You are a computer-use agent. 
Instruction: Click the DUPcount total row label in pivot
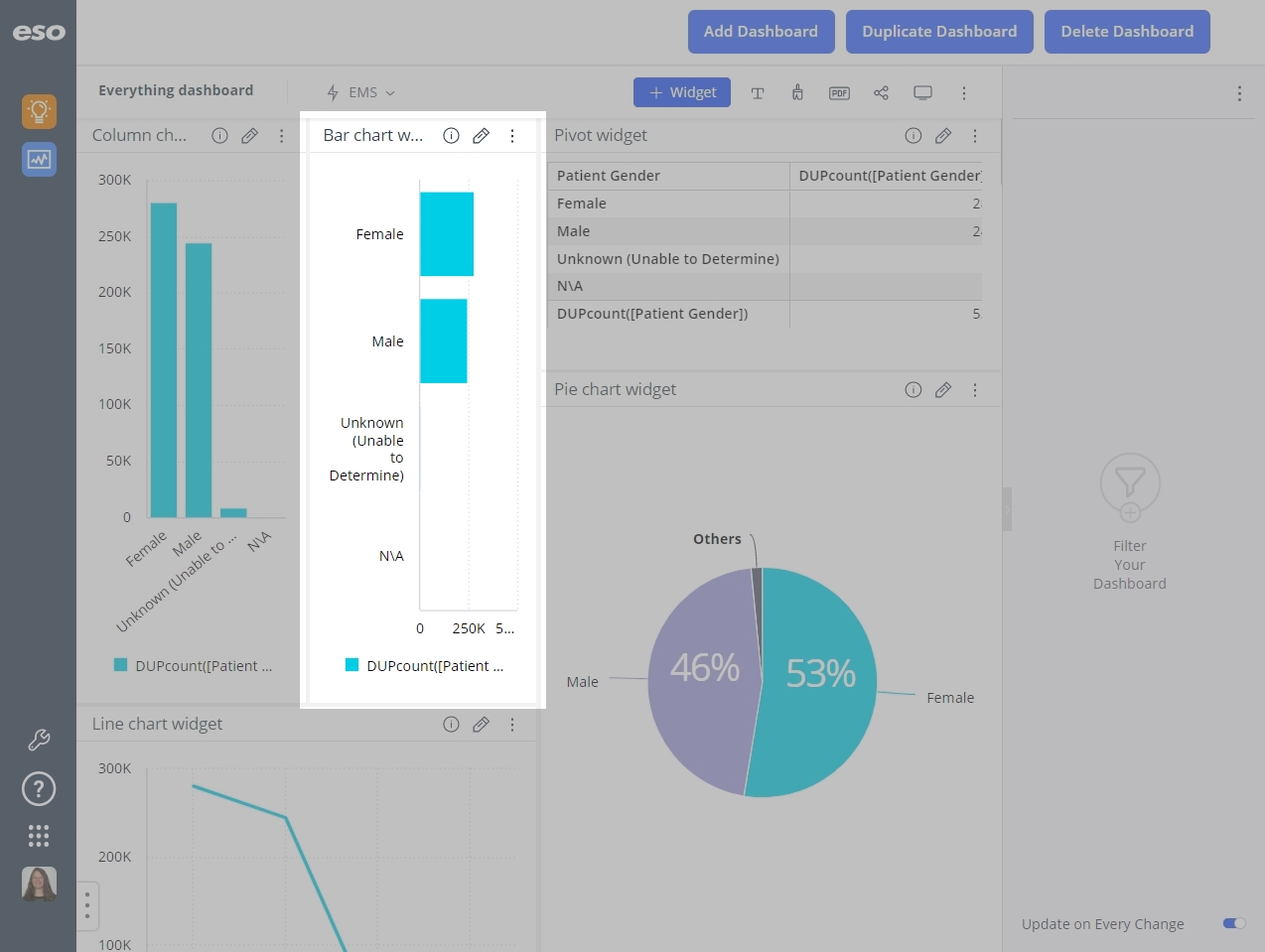tap(652, 314)
